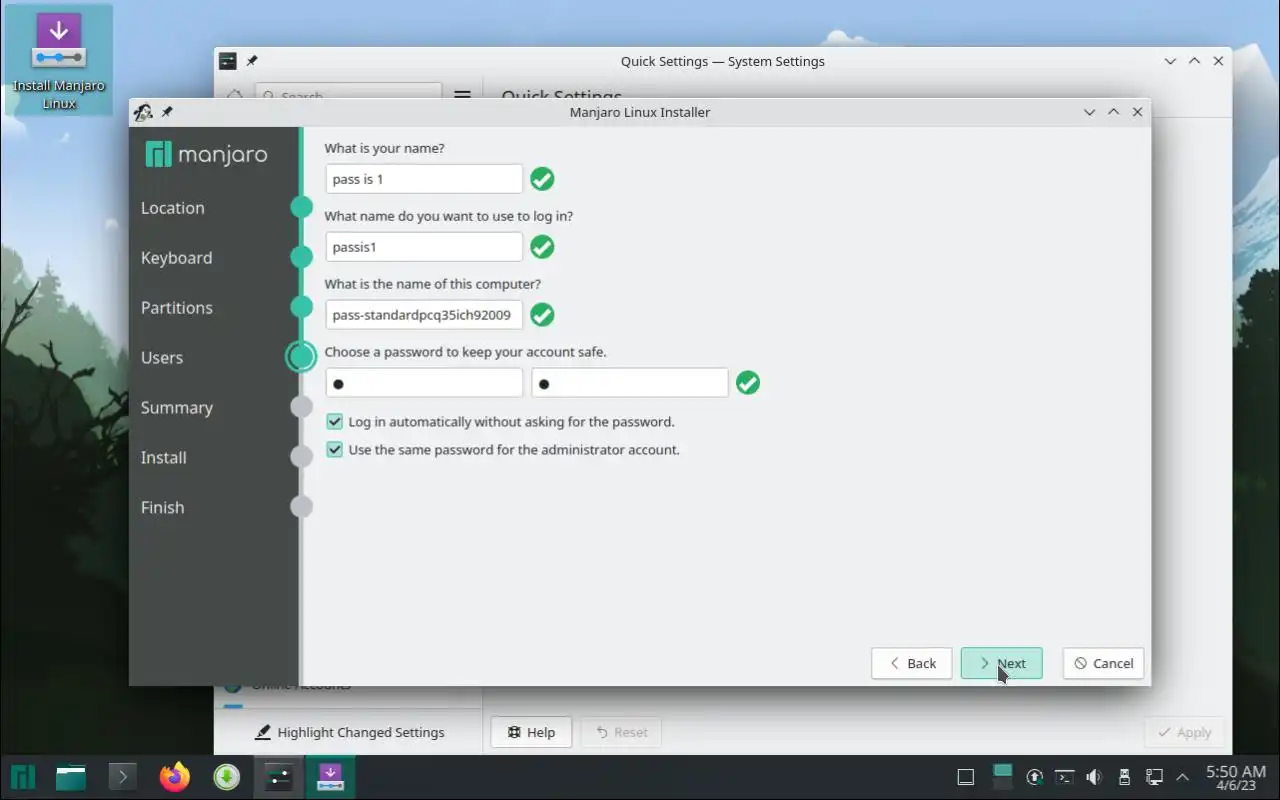
Task: Focus the 'What is your name?' field
Action: pyautogui.click(x=424, y=179)
